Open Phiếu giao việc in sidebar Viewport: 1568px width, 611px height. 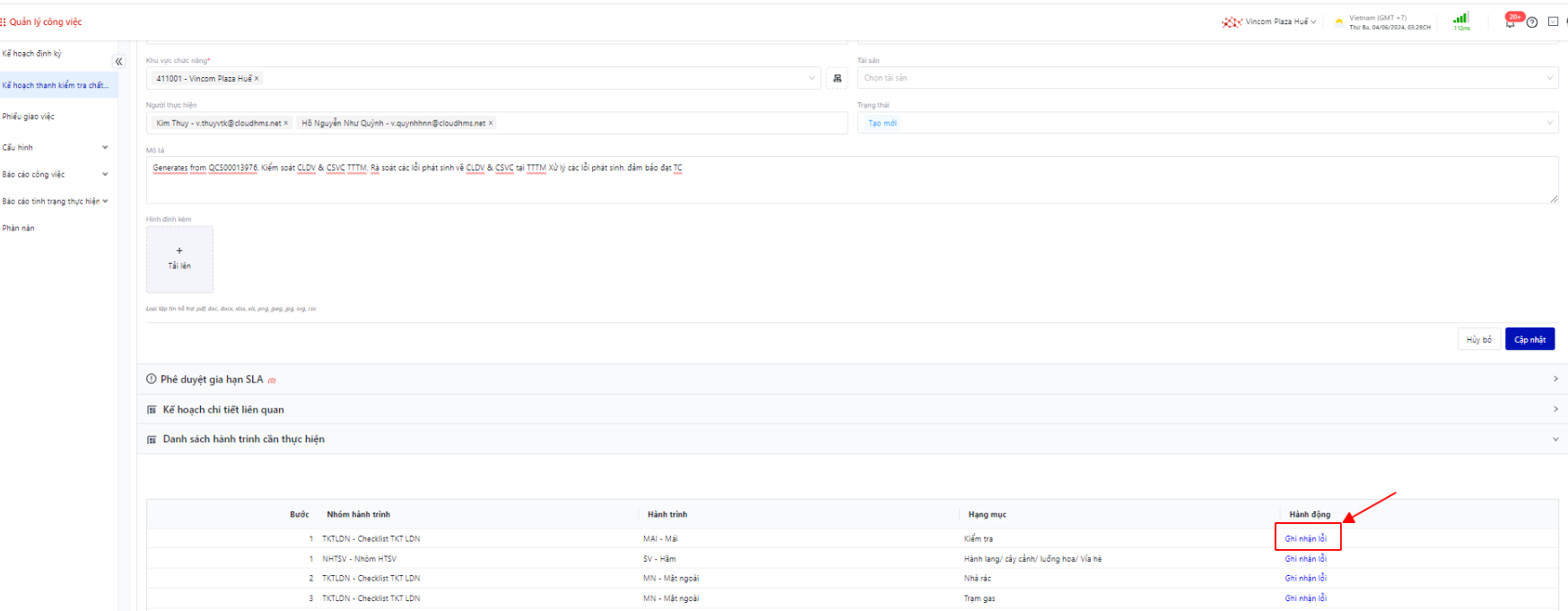pos(29,117)
